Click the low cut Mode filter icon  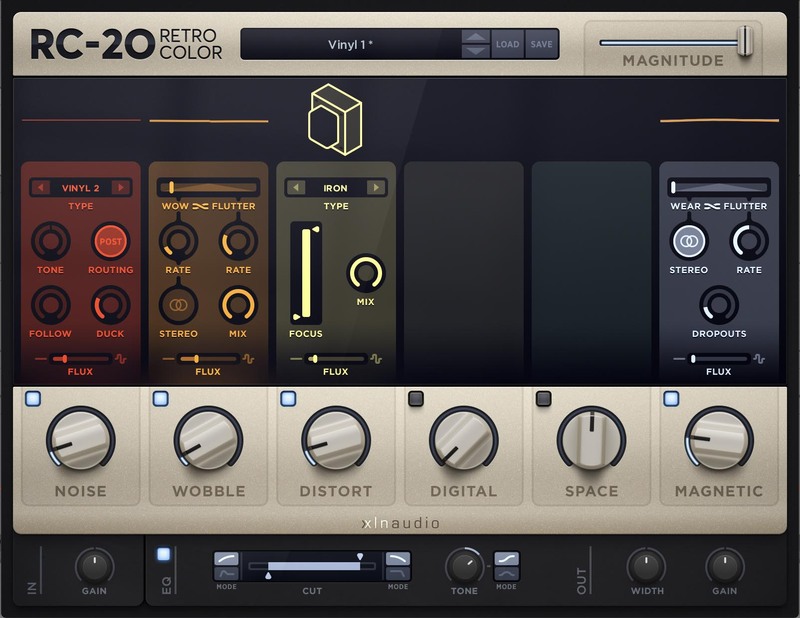tap(226, 566)
